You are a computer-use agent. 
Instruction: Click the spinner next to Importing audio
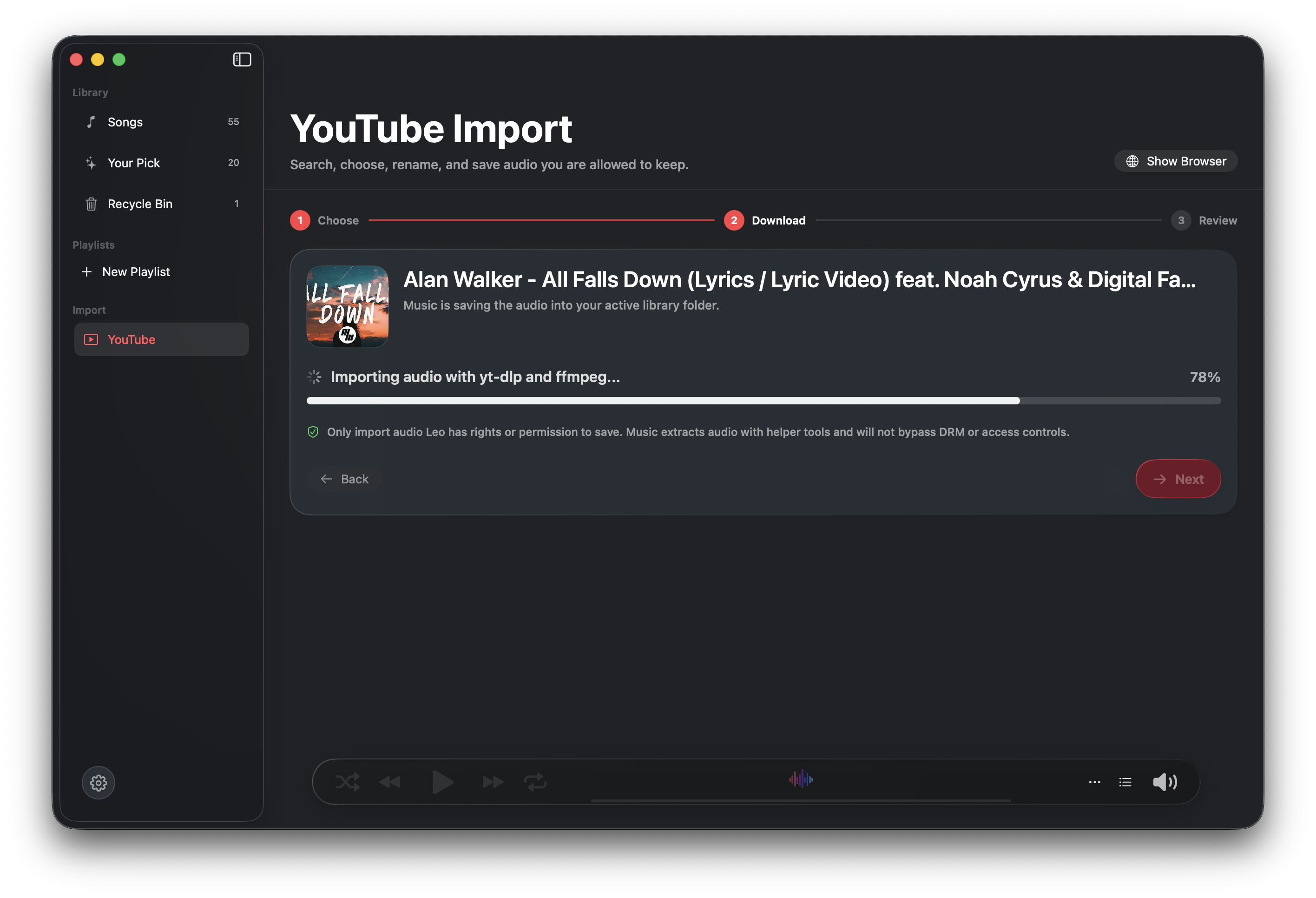(x=314, y=377)
